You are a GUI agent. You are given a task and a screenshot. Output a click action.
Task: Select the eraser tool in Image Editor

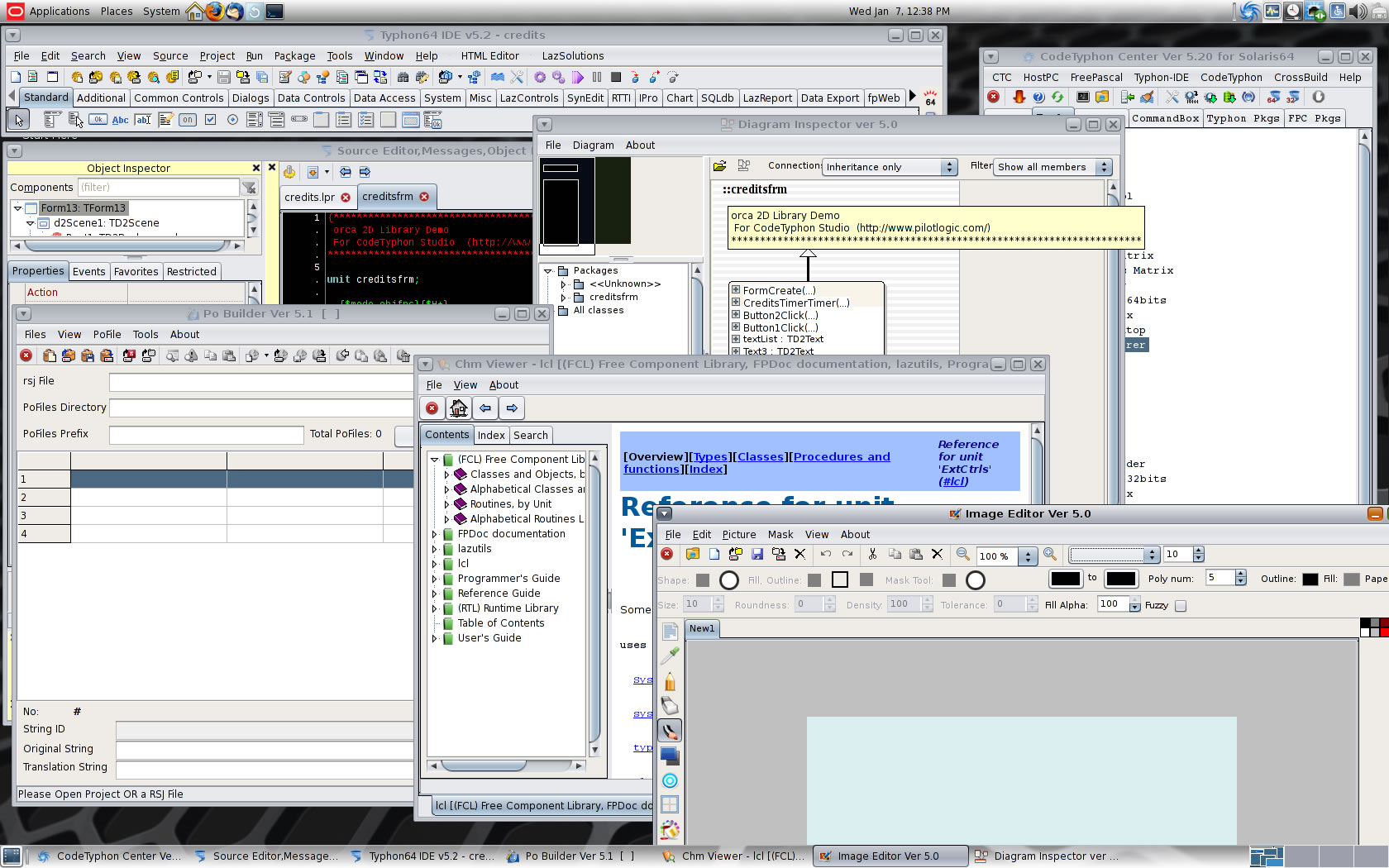(670, 706)
